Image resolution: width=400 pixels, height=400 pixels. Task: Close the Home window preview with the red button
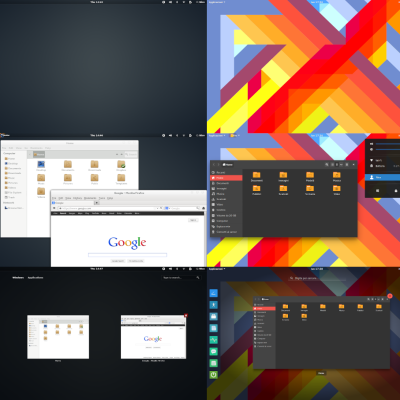point(390,296)
